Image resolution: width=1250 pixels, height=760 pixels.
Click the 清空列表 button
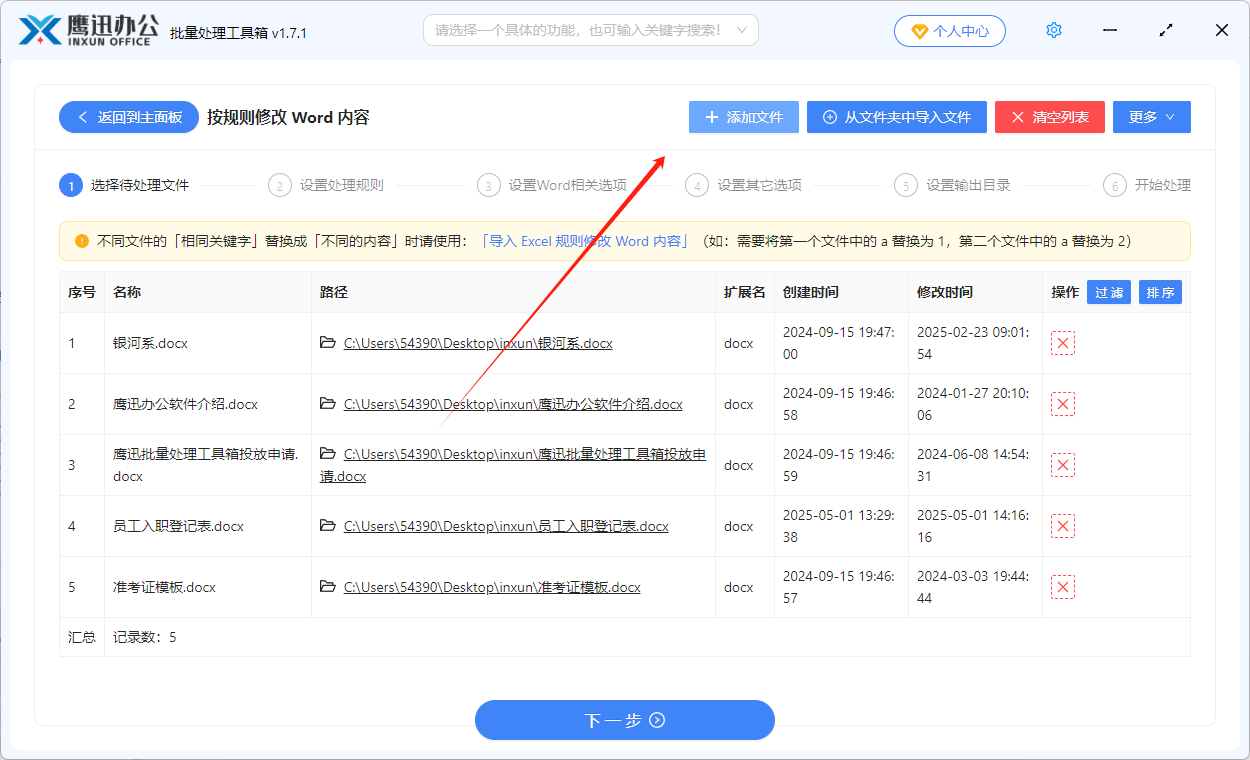pyautogui.click(x=1049, y=117)
